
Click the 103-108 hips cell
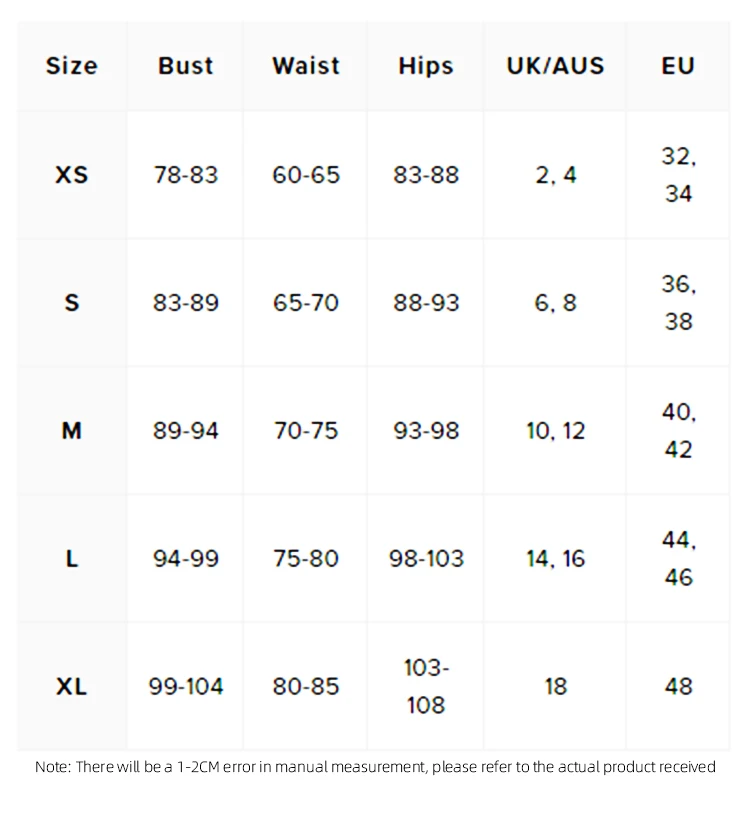[426, 686]
